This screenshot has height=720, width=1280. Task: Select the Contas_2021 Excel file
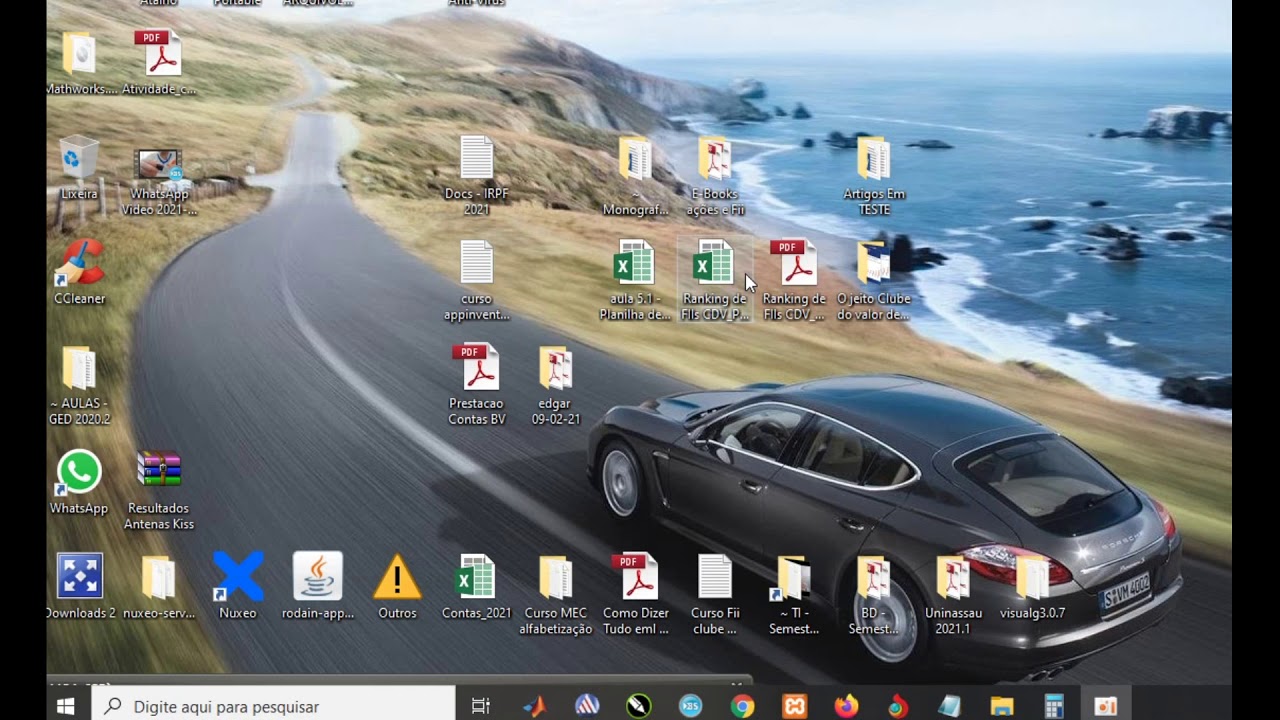476,577
